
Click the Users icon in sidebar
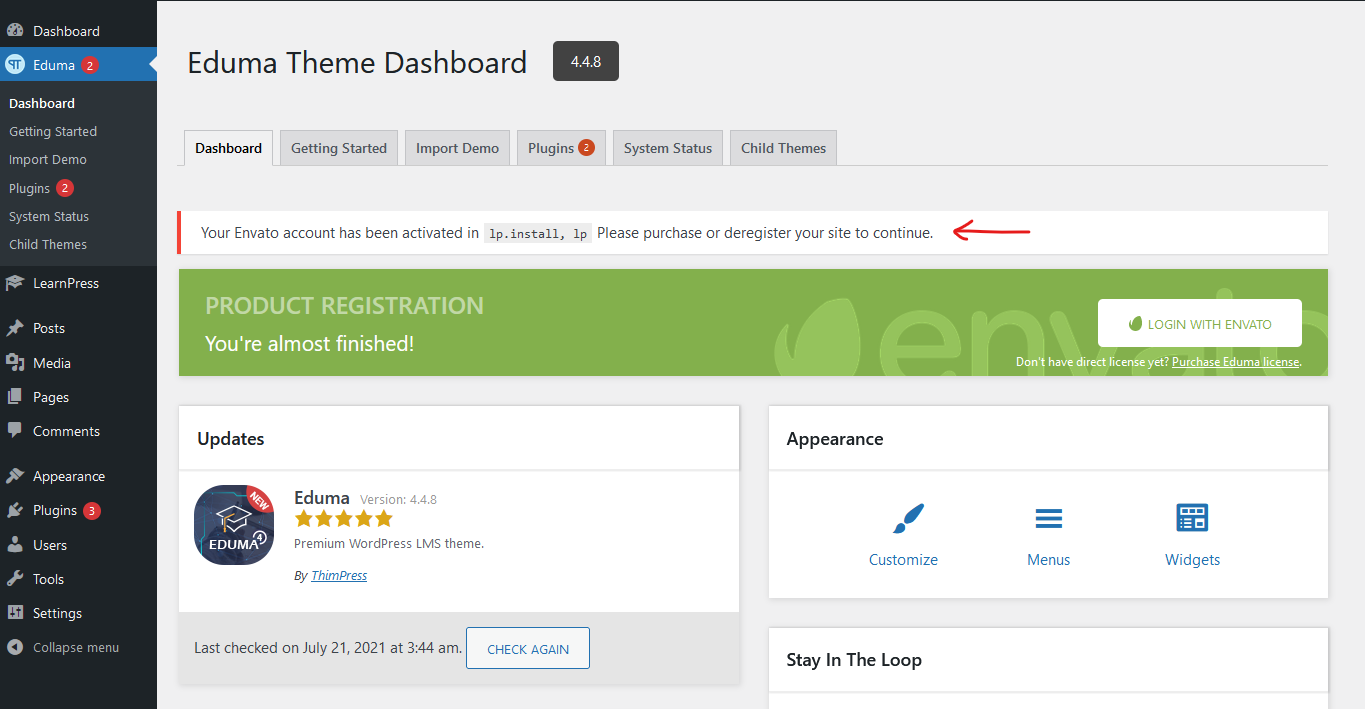tap(15, 545)
